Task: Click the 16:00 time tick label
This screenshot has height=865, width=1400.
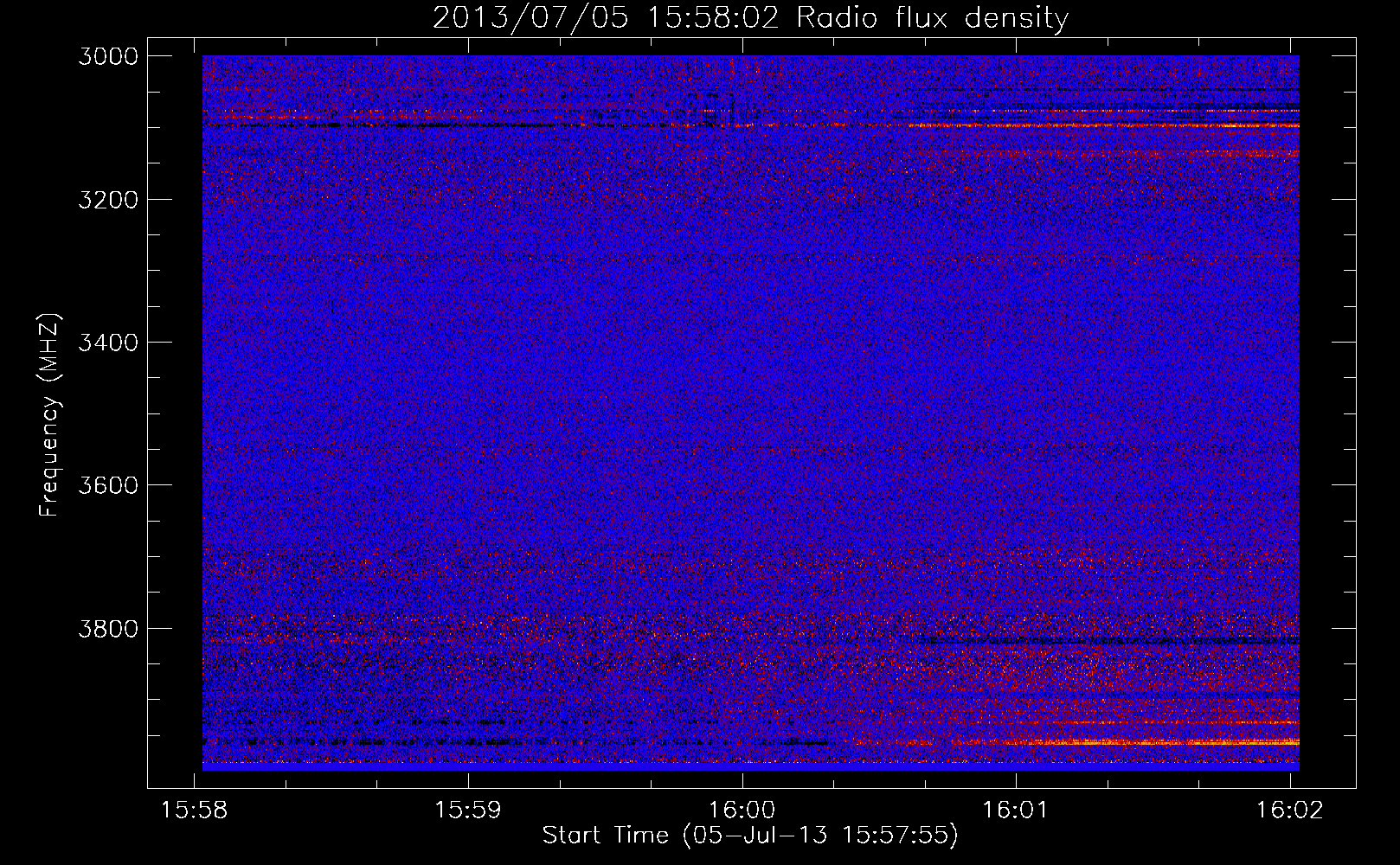Action: pos(742,810)
